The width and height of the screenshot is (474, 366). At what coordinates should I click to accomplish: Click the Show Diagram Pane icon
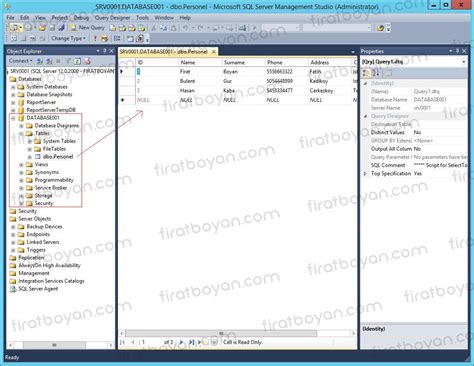pos(13,39)
